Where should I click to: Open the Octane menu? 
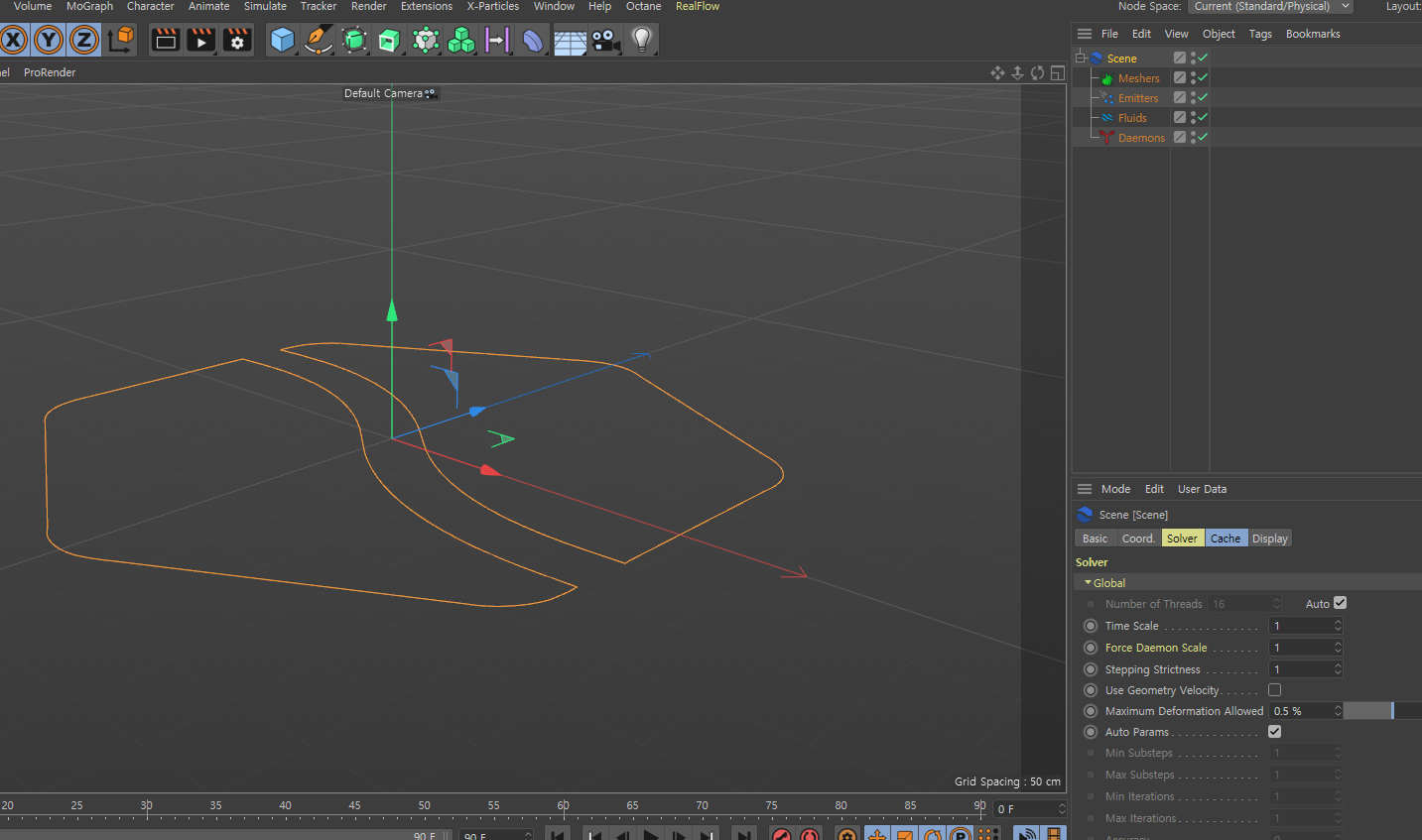pyautogui.click(x=643, y=6)
